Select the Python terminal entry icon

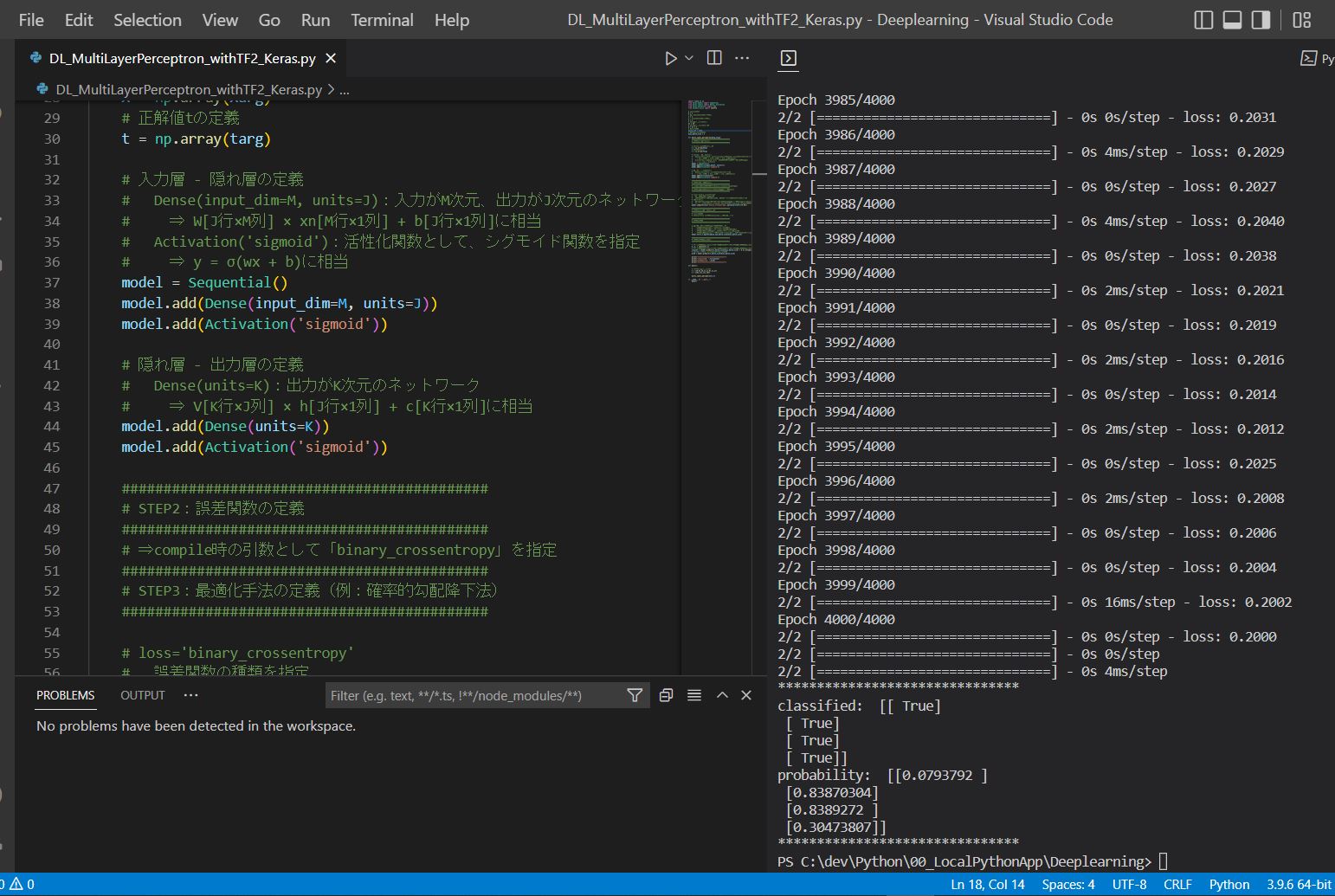tap(1309, 58)
